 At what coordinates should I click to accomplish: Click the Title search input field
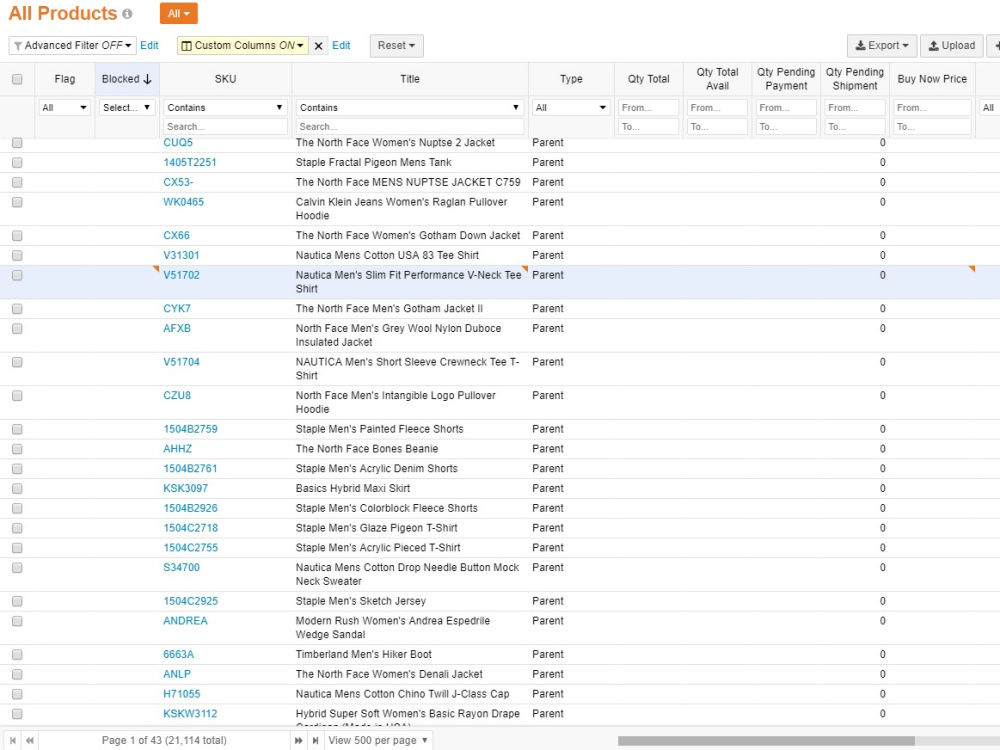(x=409, y=127)
